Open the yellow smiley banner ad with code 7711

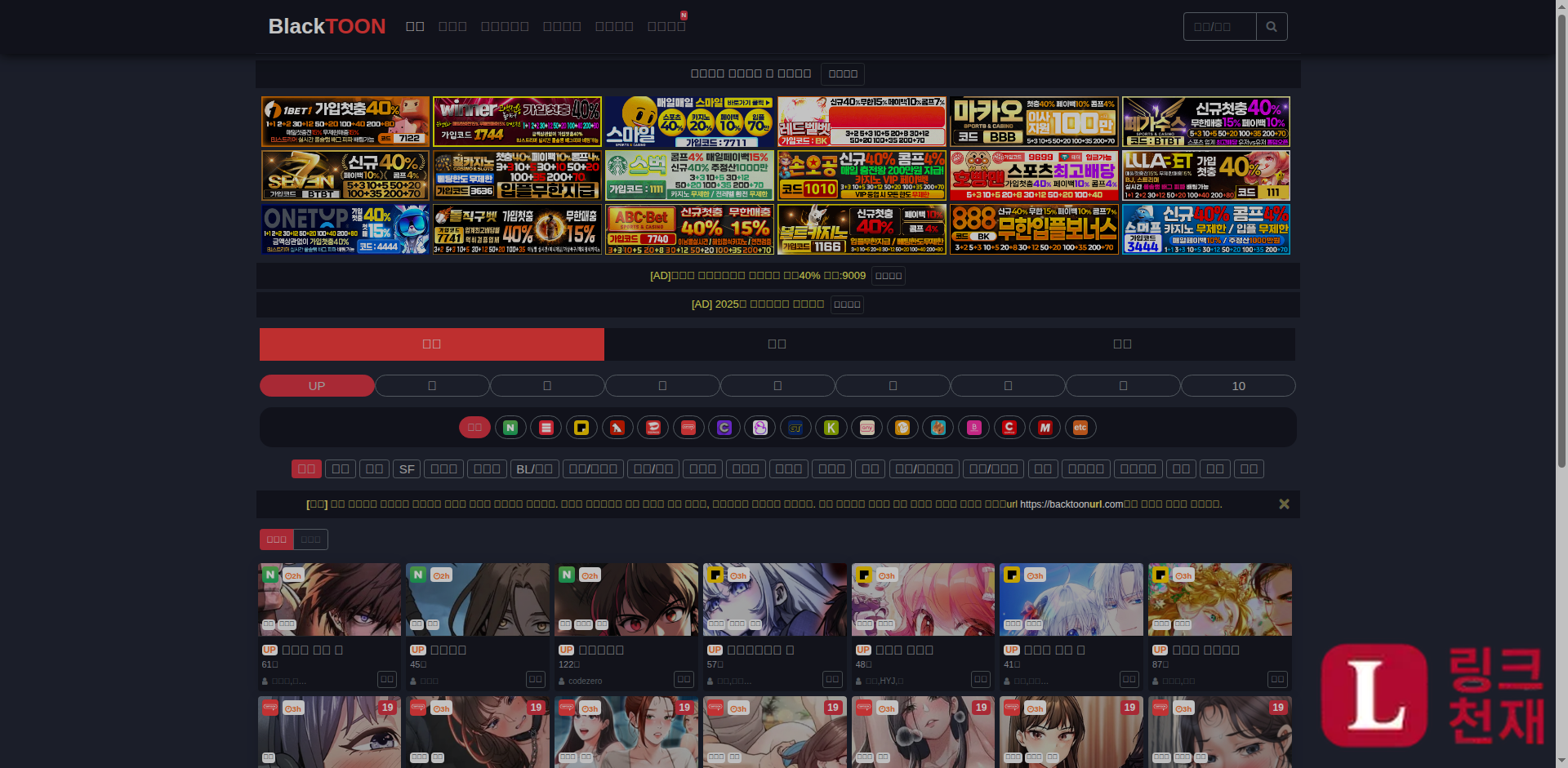click(689, 122)
